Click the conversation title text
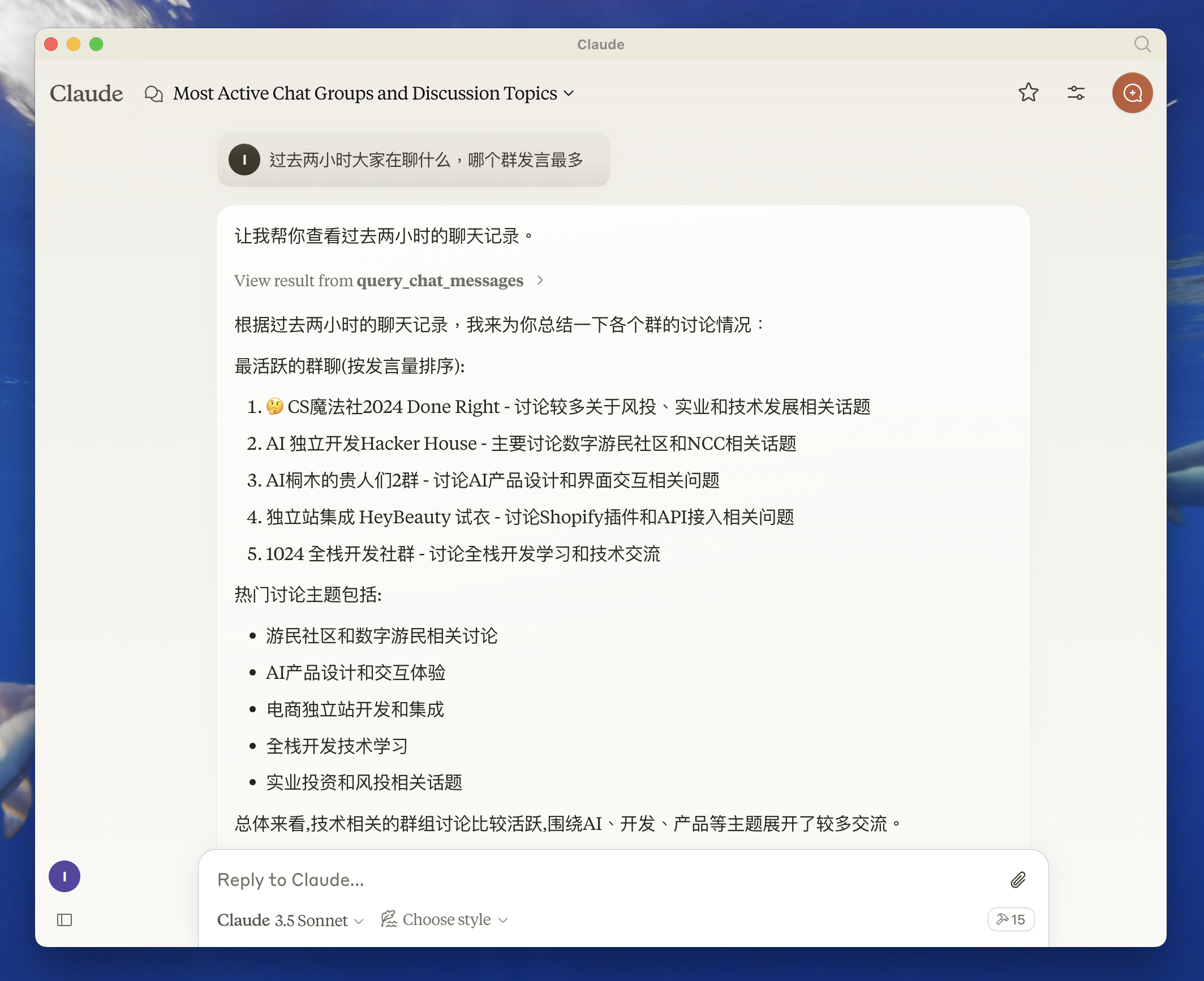 point(365,93)
